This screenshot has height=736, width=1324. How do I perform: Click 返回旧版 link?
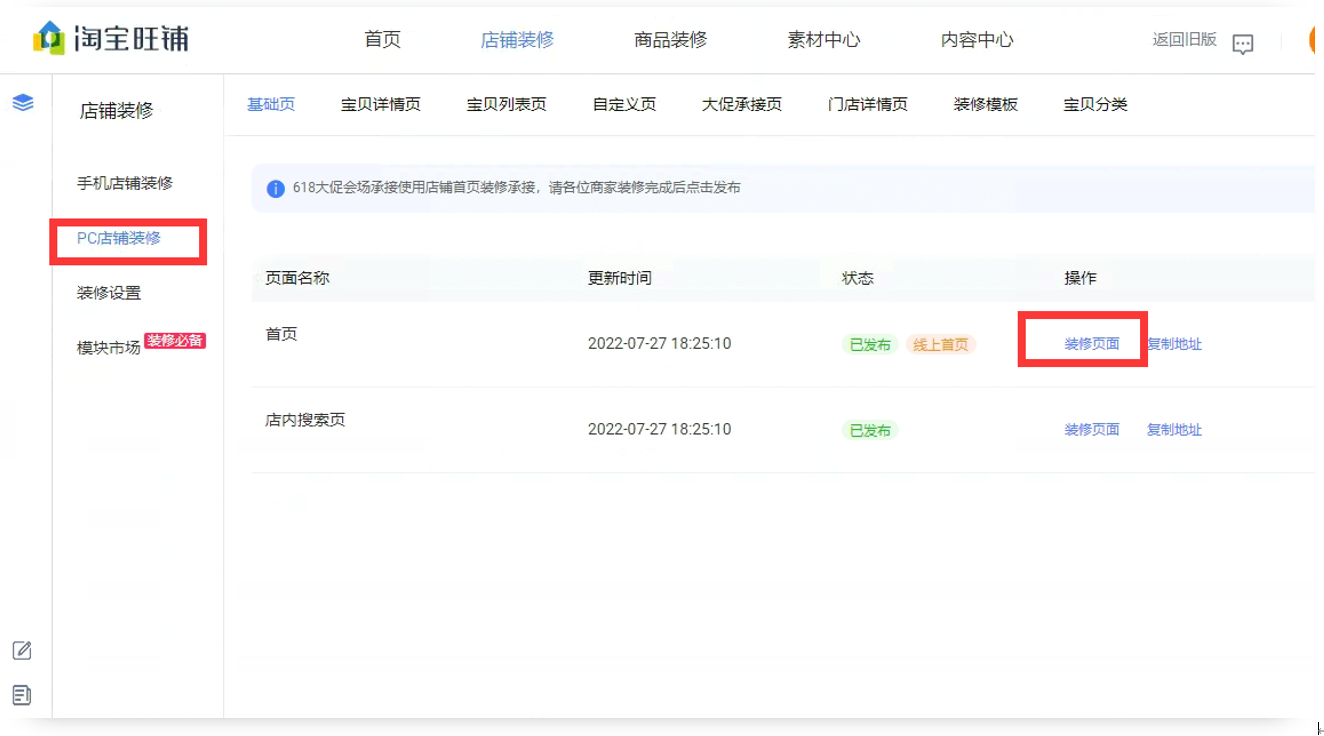[x=1184, y=40]
